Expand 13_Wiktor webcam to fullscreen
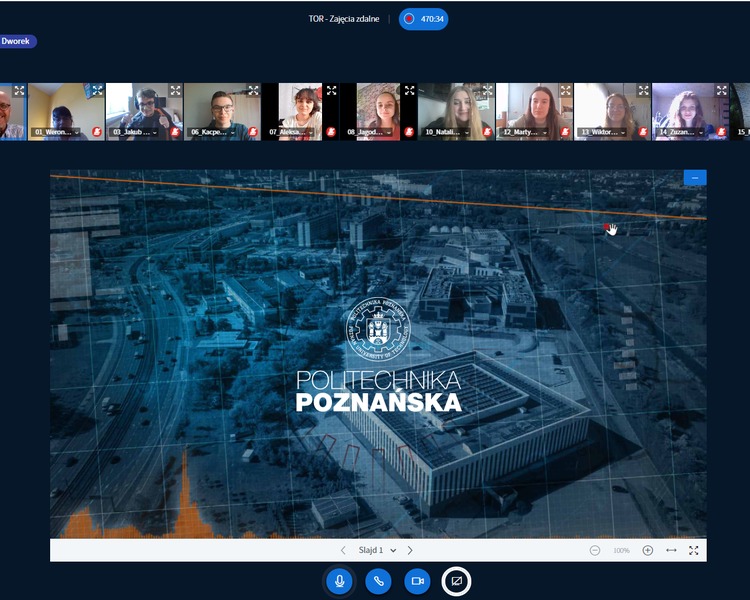 (x=643, y=90)
